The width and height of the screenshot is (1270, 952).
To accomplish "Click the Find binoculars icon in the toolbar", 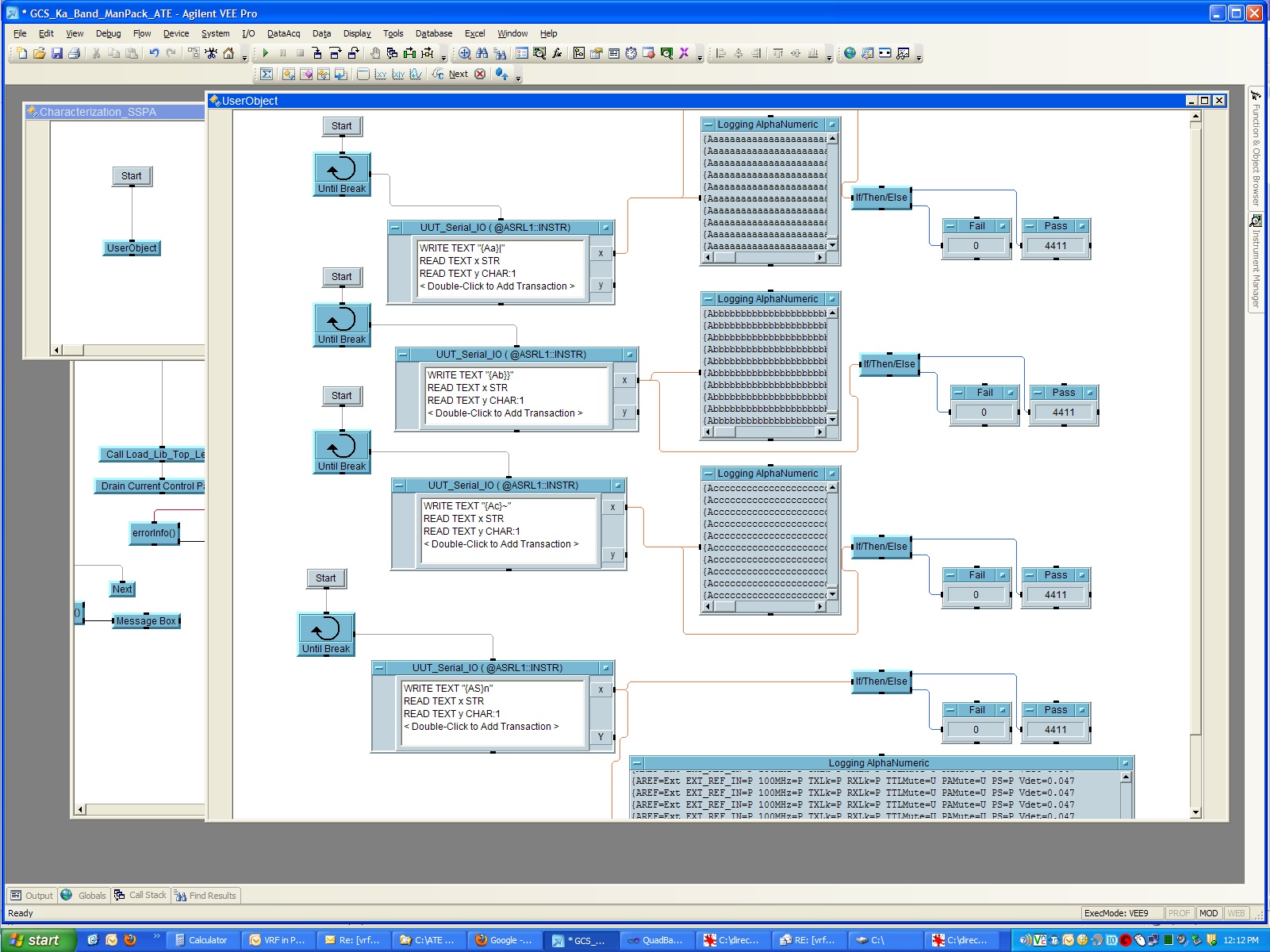I will pyautogui.click(x=482, y=53).
